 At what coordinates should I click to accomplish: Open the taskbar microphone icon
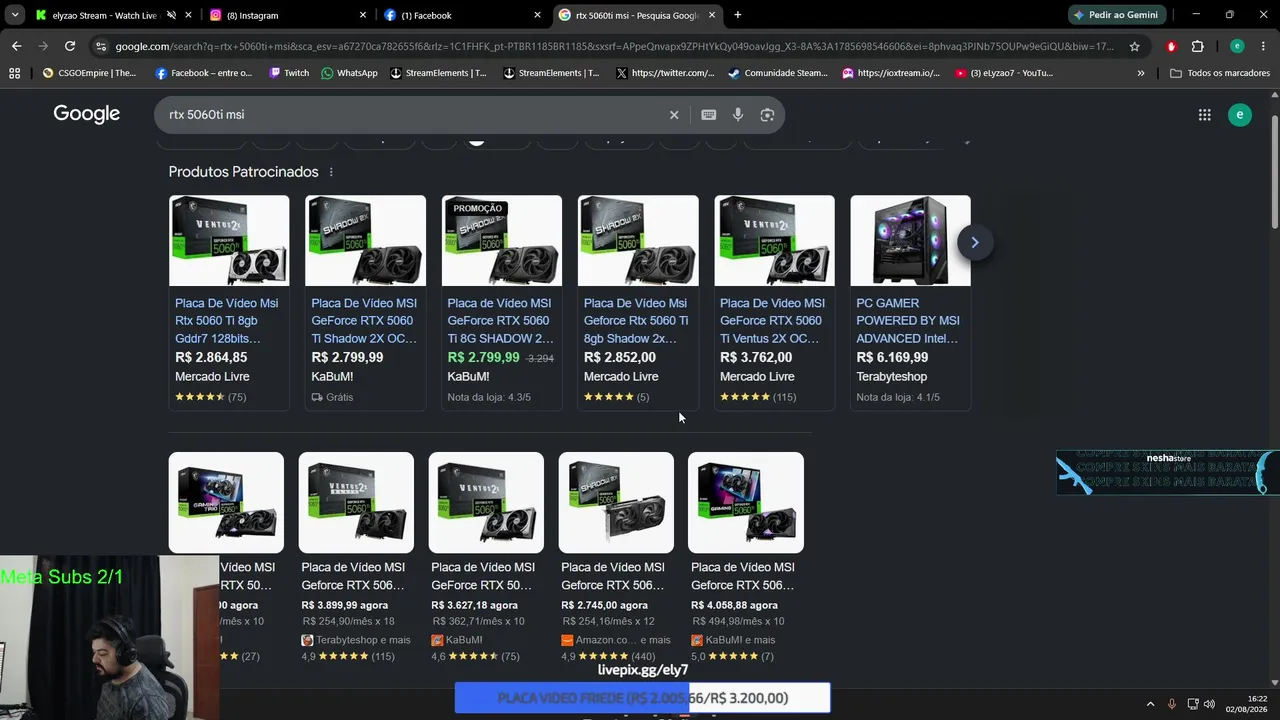1171,704
